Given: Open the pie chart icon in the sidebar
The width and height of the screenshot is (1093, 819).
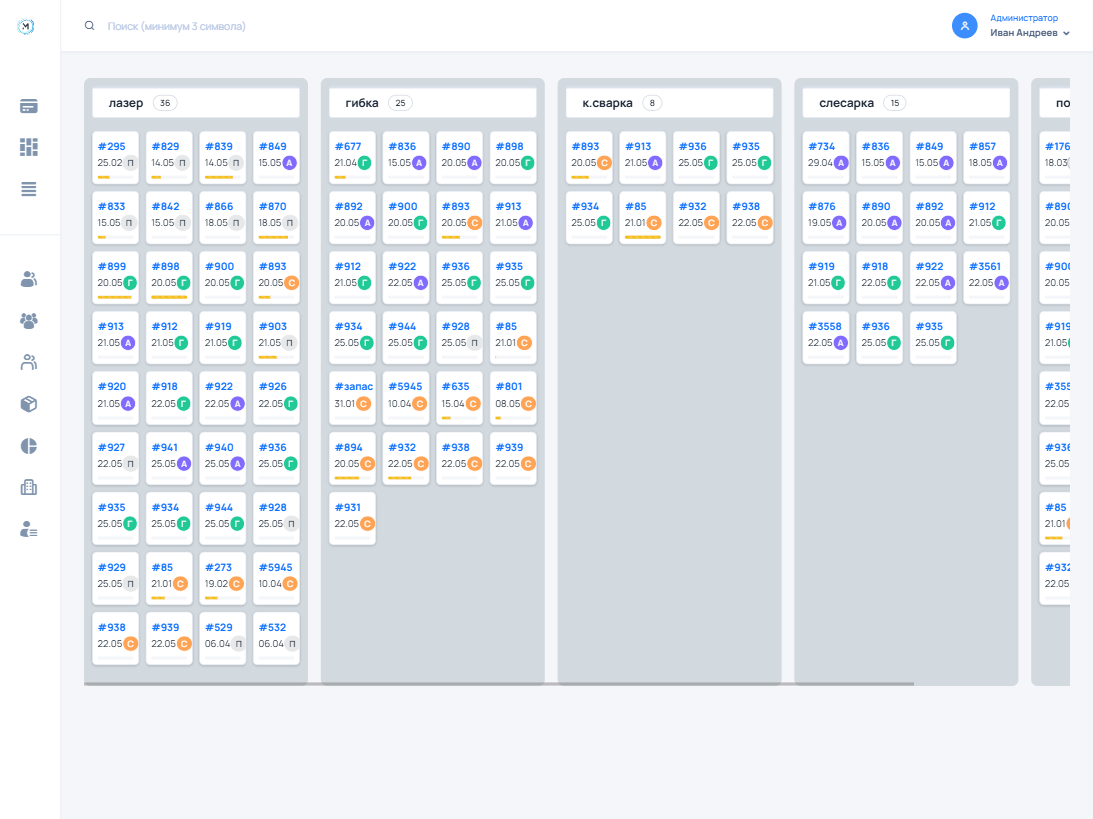Looking at the screenshot, I should (x=29, y=446).
